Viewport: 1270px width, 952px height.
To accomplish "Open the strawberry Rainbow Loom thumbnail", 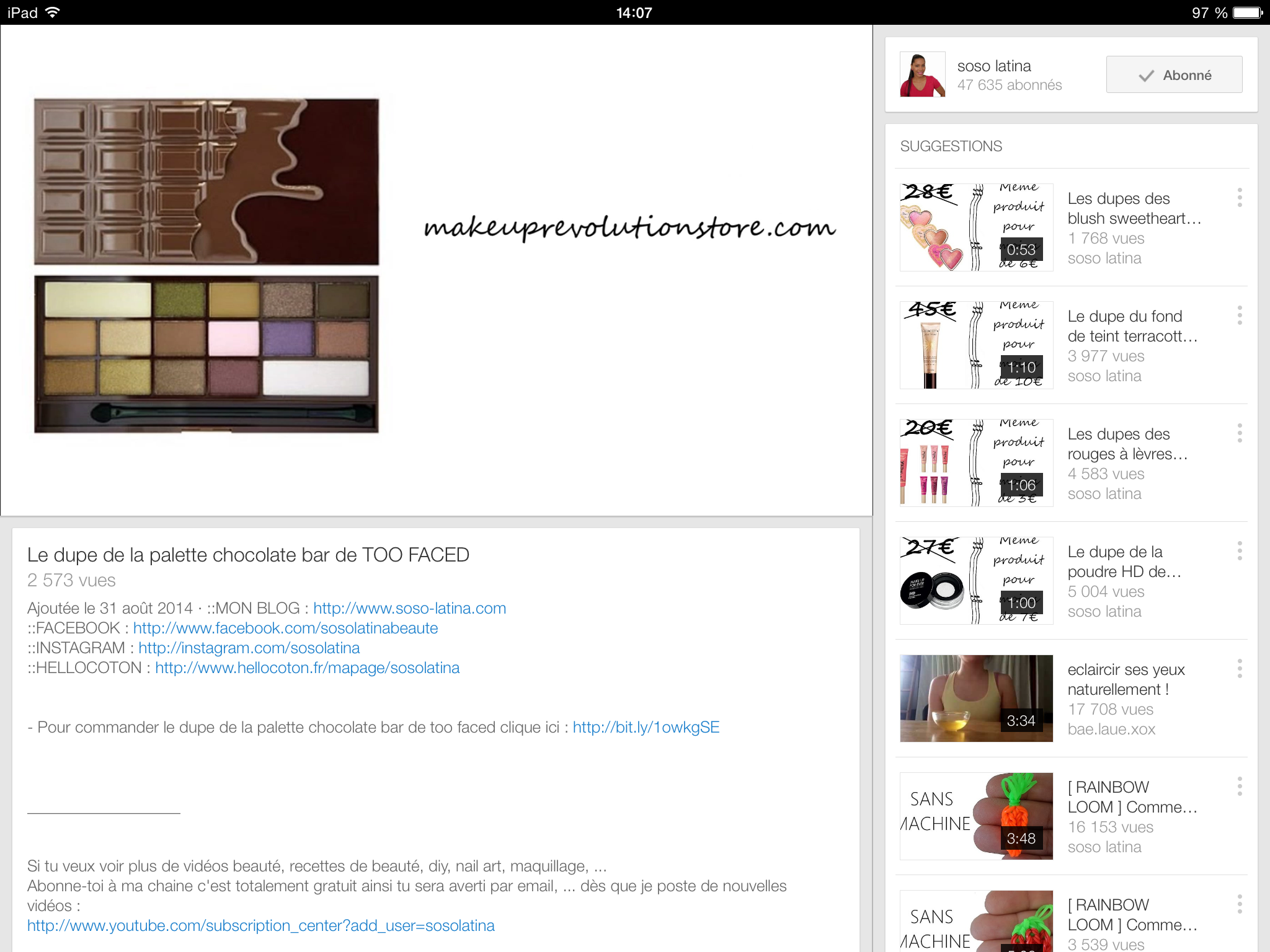I will click(x=976, y=921).
